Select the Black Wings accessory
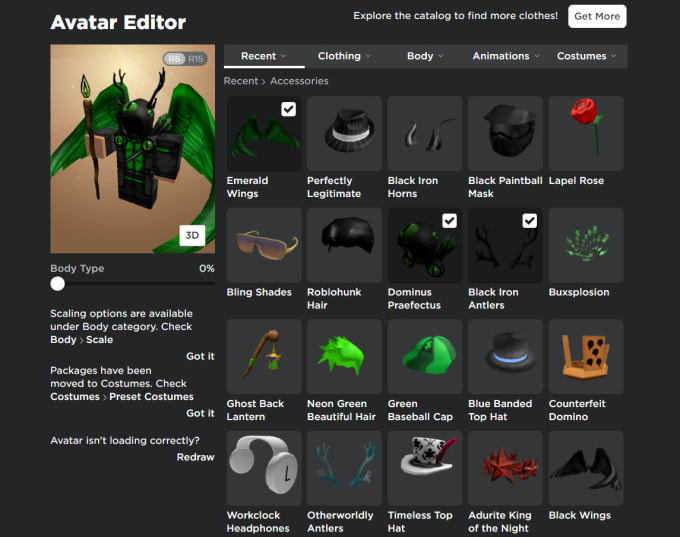This screenshot has height=537, width=680. (x=586, y=468)
